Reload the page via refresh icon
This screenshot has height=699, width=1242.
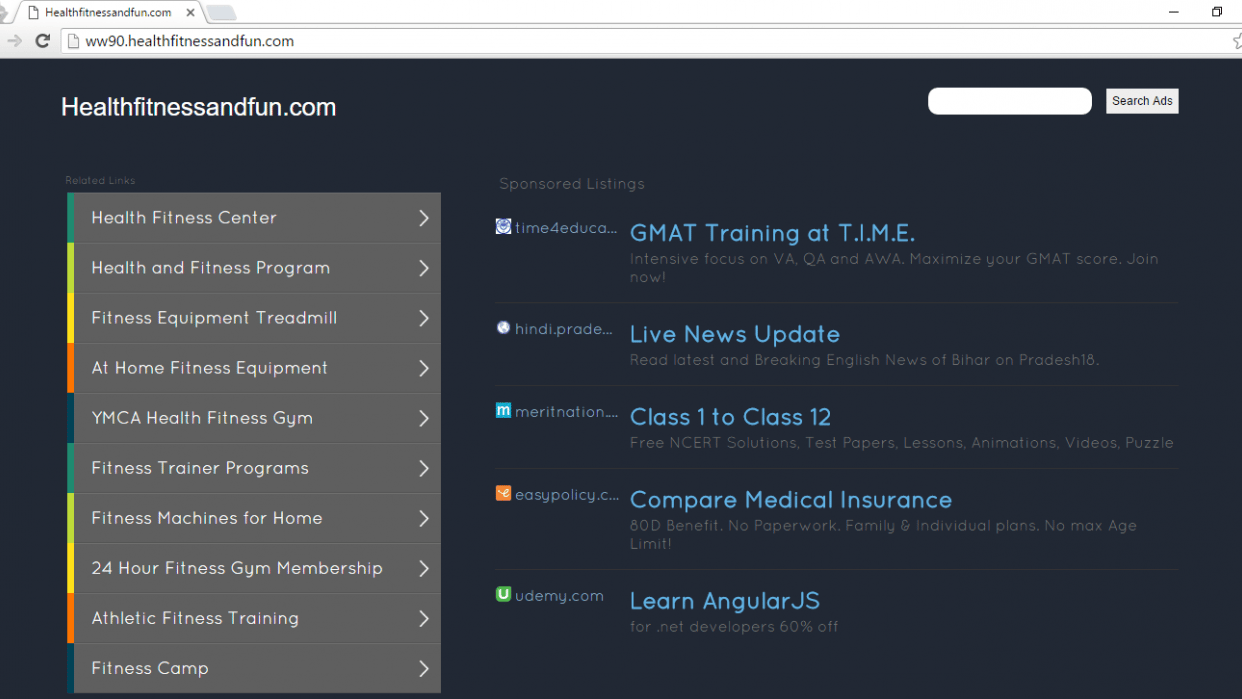tap(42, 41)
